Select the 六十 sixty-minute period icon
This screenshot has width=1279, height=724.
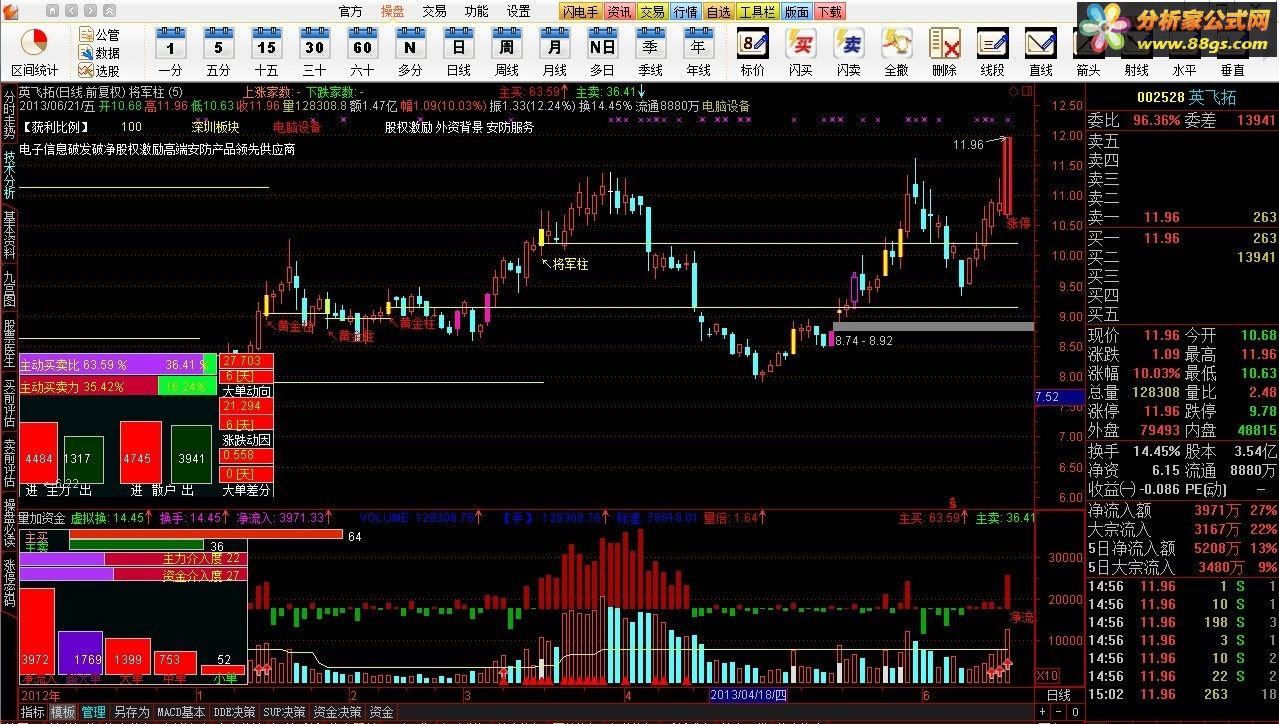(x=362, y=52)
